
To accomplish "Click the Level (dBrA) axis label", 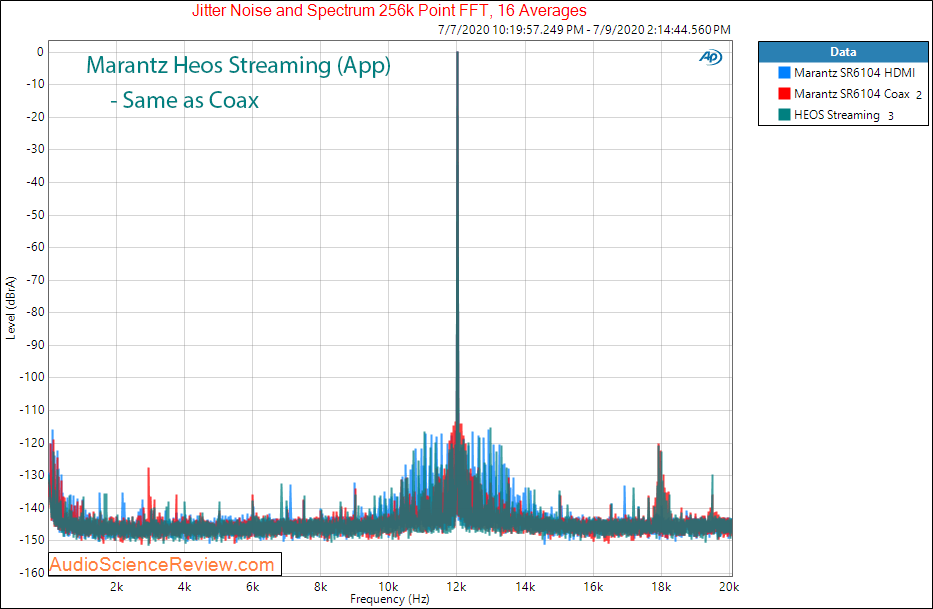I will (x=10, y=308).
